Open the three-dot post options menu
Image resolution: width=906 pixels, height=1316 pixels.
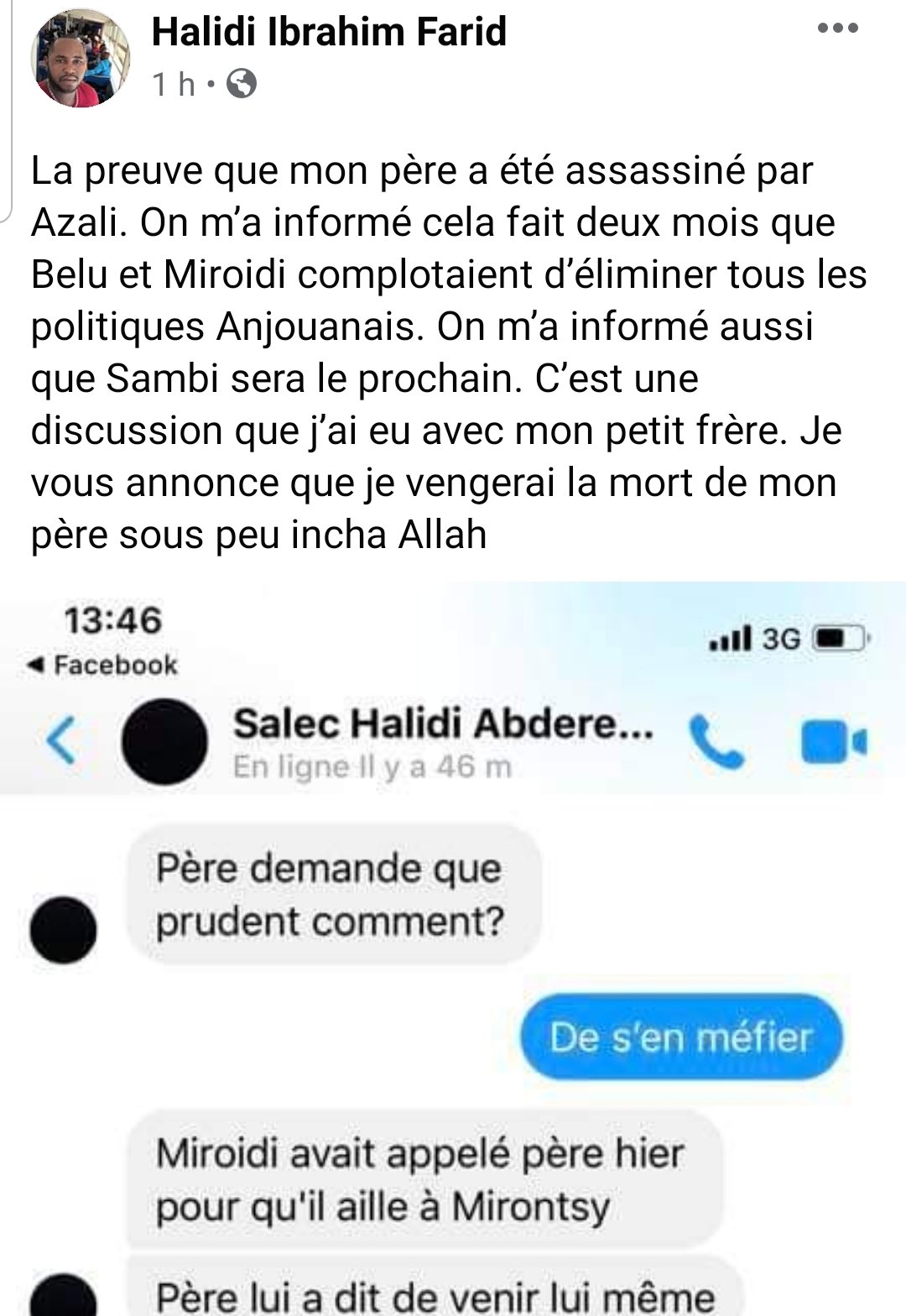point(837,29)
